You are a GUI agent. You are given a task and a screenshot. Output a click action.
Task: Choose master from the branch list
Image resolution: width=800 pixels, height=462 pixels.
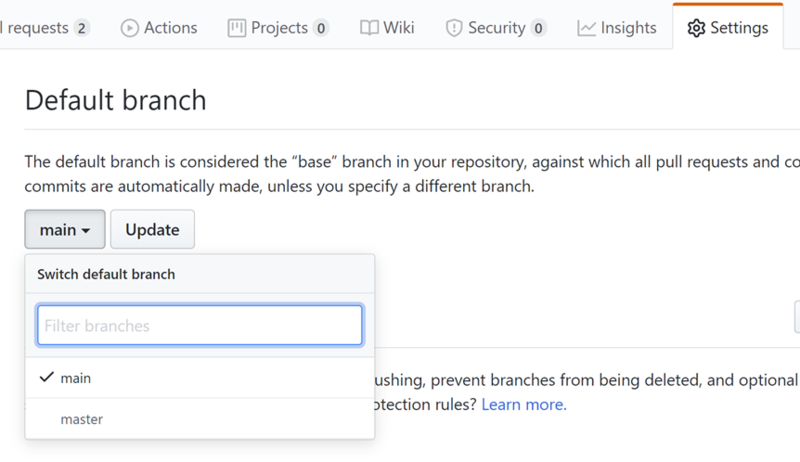[82, 419]
